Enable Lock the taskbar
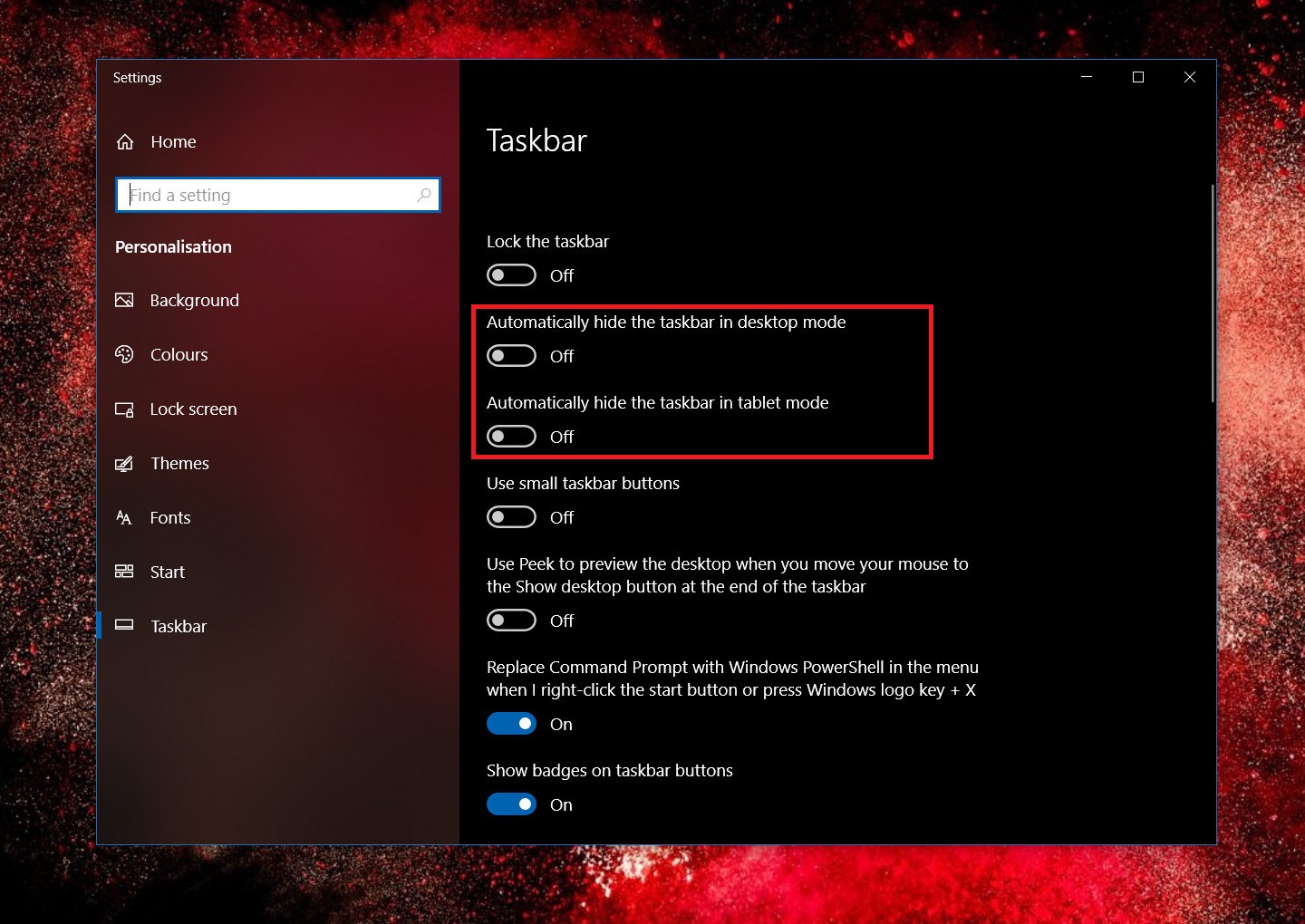This screenshot has width=1305, height=924. point(511,274)
